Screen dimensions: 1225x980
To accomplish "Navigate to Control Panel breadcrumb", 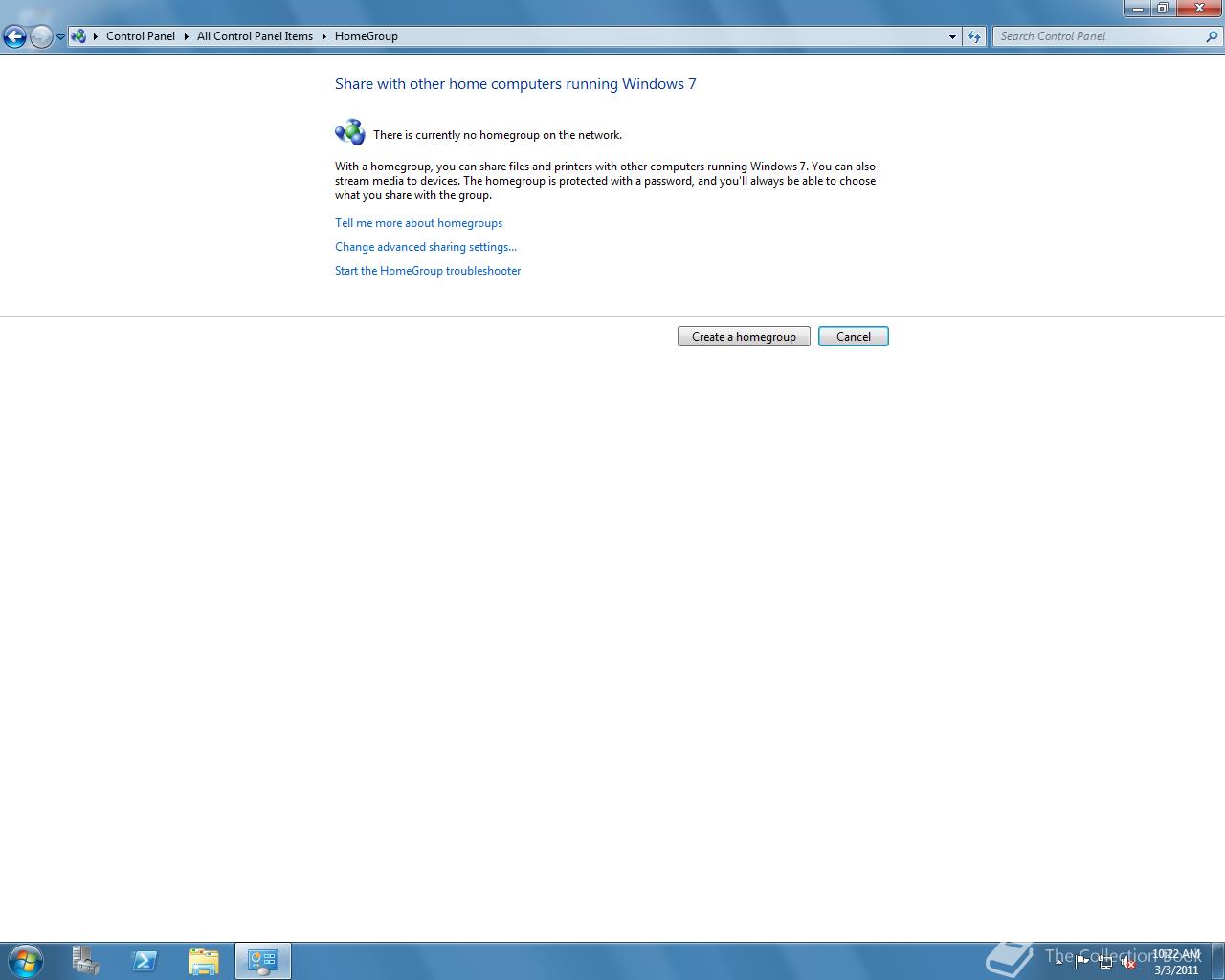I will pos(141,36).
